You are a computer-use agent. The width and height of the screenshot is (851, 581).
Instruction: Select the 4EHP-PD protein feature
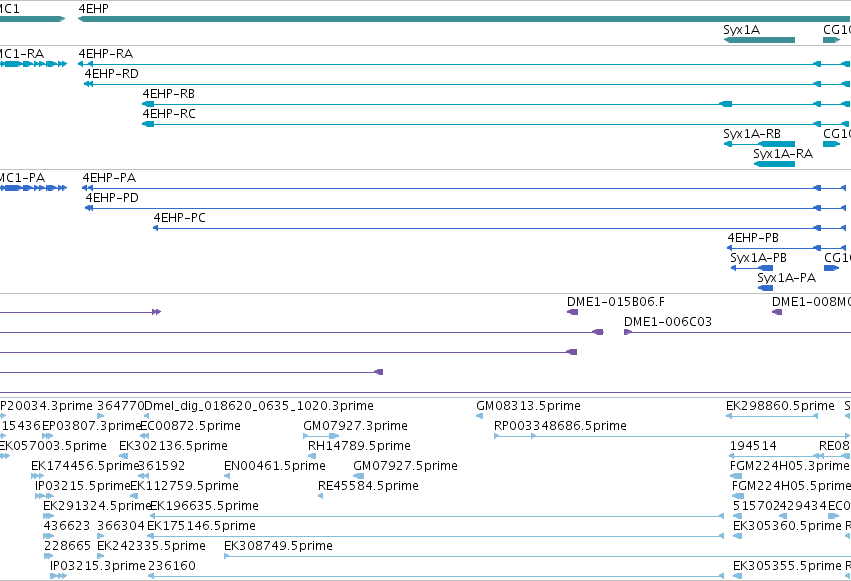pyautogui.click(x=466, y=208)
